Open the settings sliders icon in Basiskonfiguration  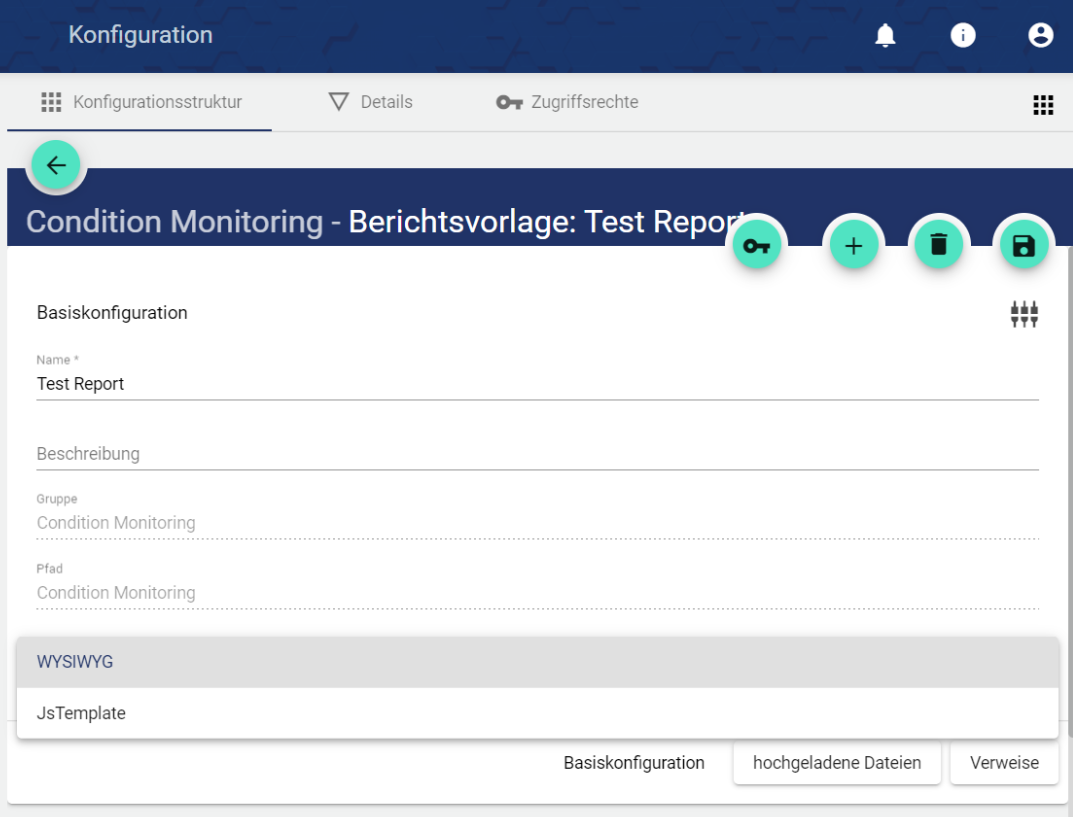click(1024, 314)
